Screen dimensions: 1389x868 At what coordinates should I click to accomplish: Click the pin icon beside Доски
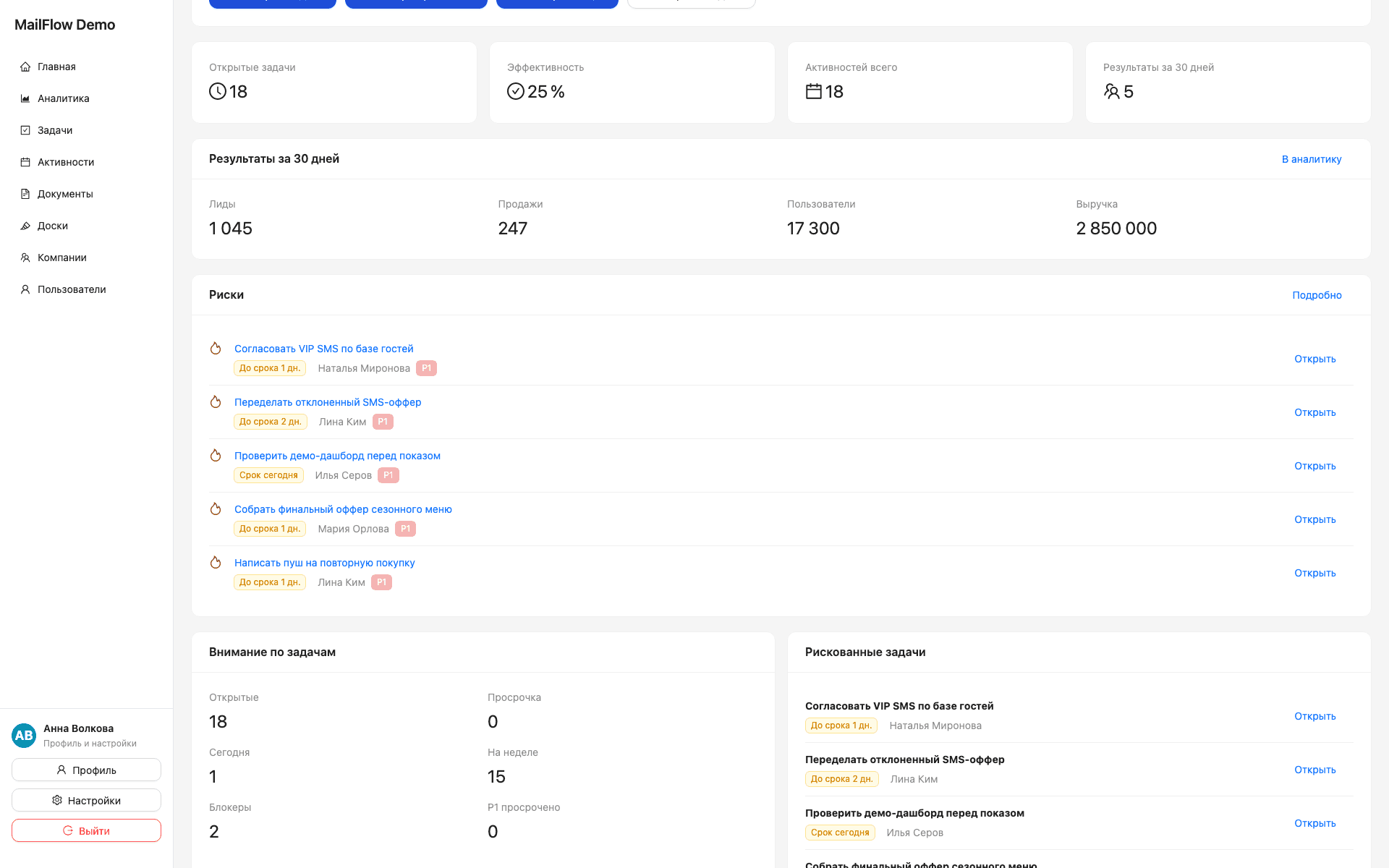25,226
